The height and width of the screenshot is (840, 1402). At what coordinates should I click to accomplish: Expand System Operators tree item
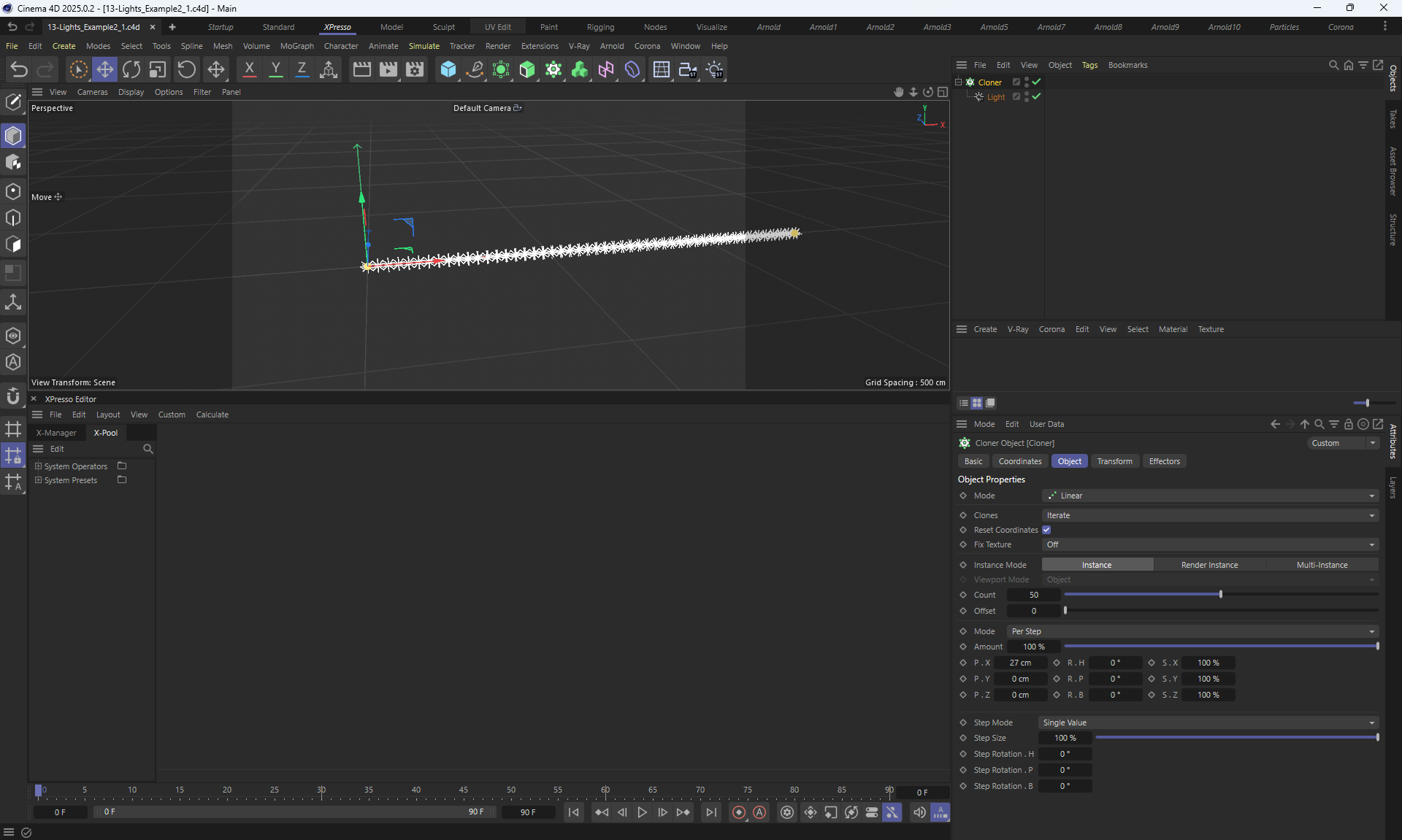pos(39,466)
